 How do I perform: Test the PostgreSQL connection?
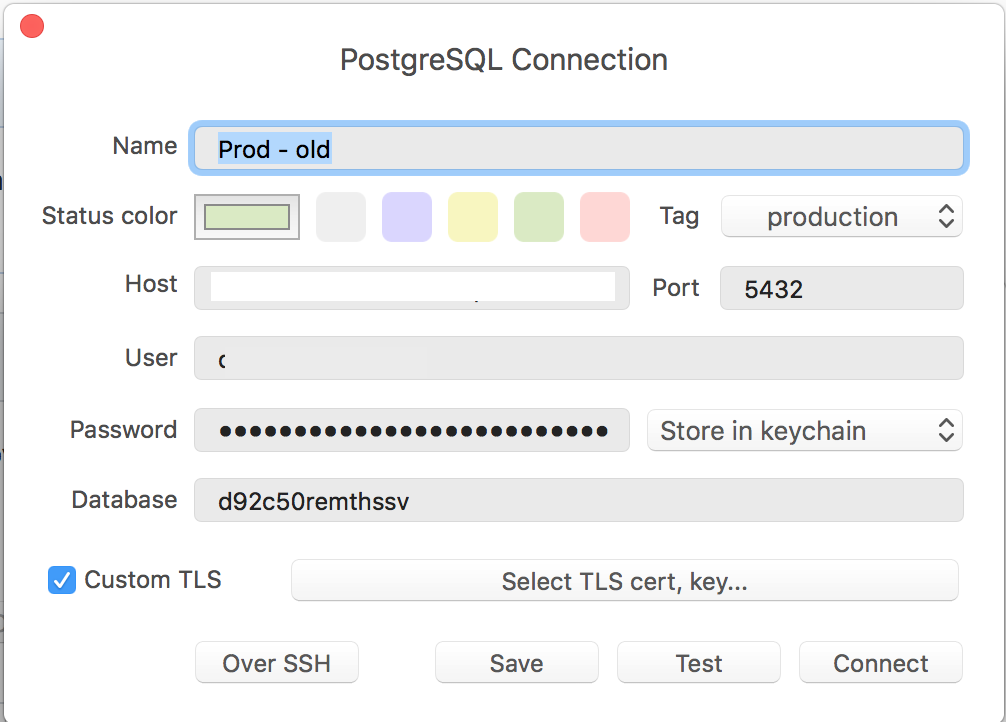[699, 662]
